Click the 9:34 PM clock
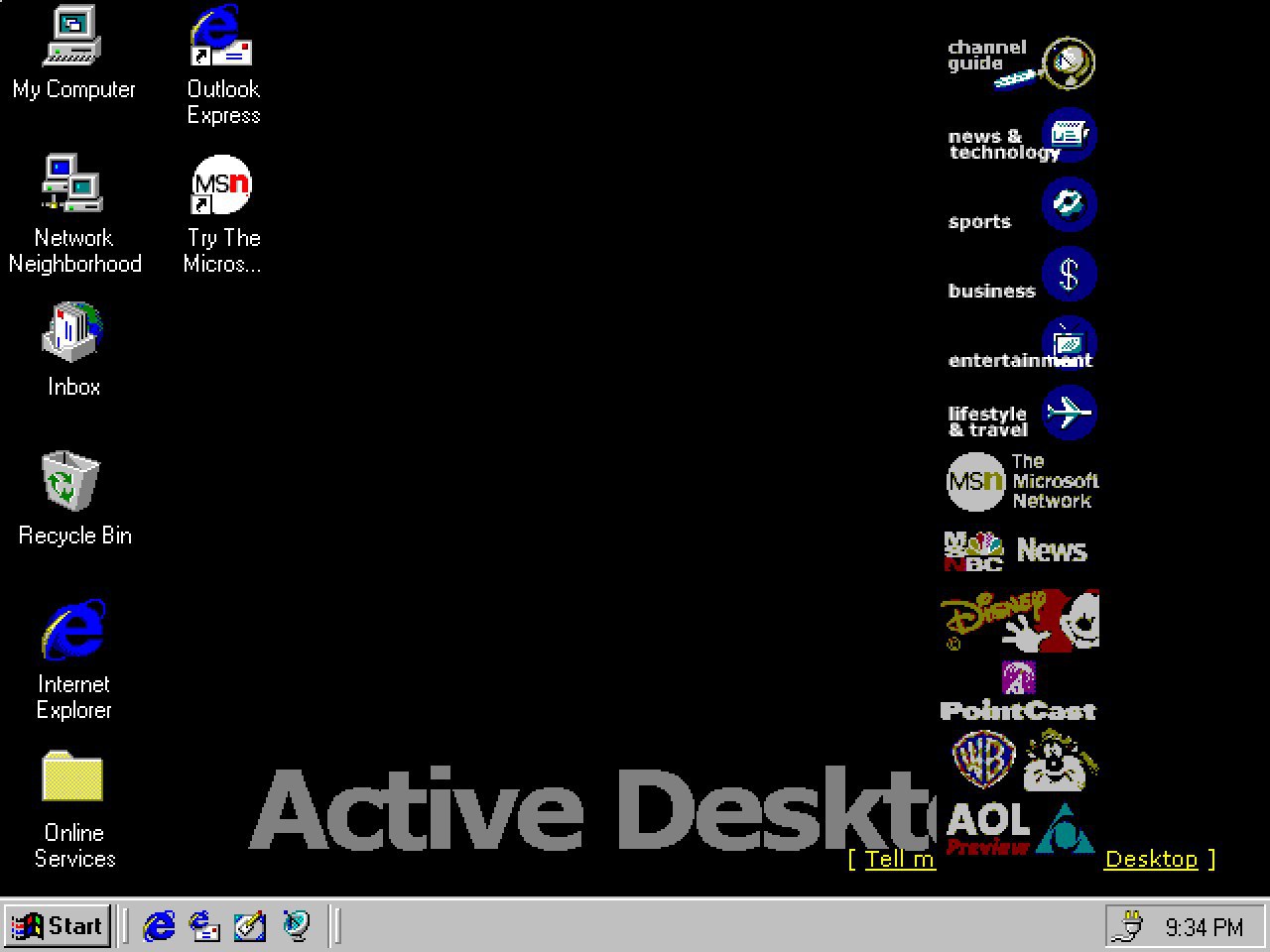The width and height of the screenshot is (1270, 952). coord(1204,927)
